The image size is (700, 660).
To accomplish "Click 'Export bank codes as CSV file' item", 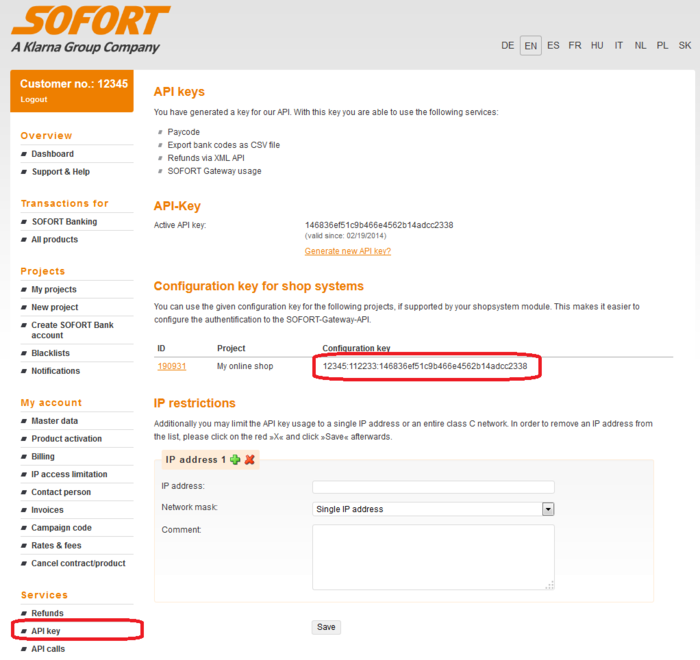I will (224, 145).
